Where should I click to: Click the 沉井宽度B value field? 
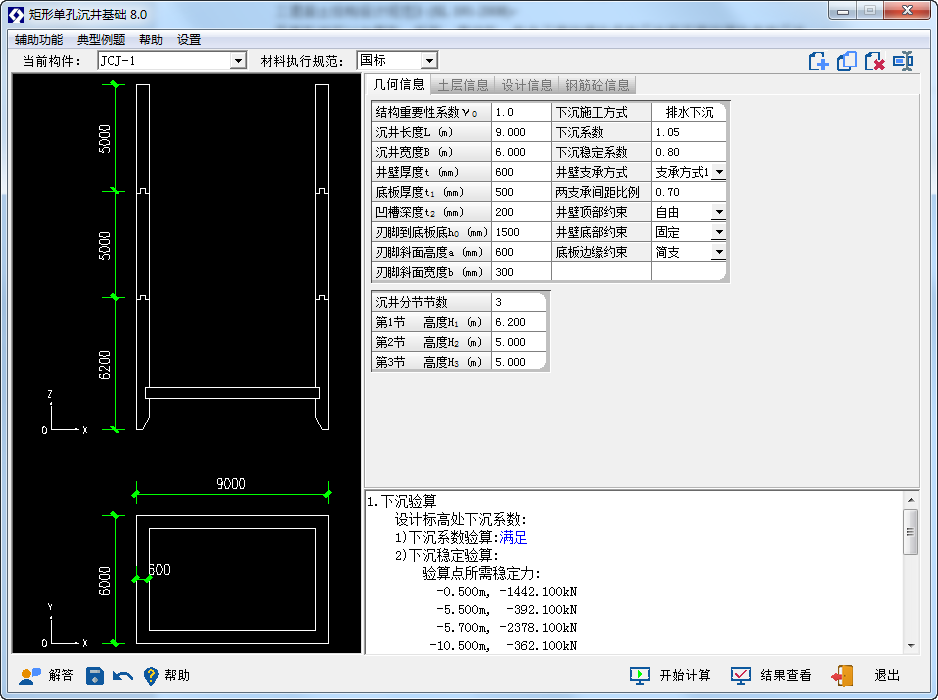click(521, 152)
